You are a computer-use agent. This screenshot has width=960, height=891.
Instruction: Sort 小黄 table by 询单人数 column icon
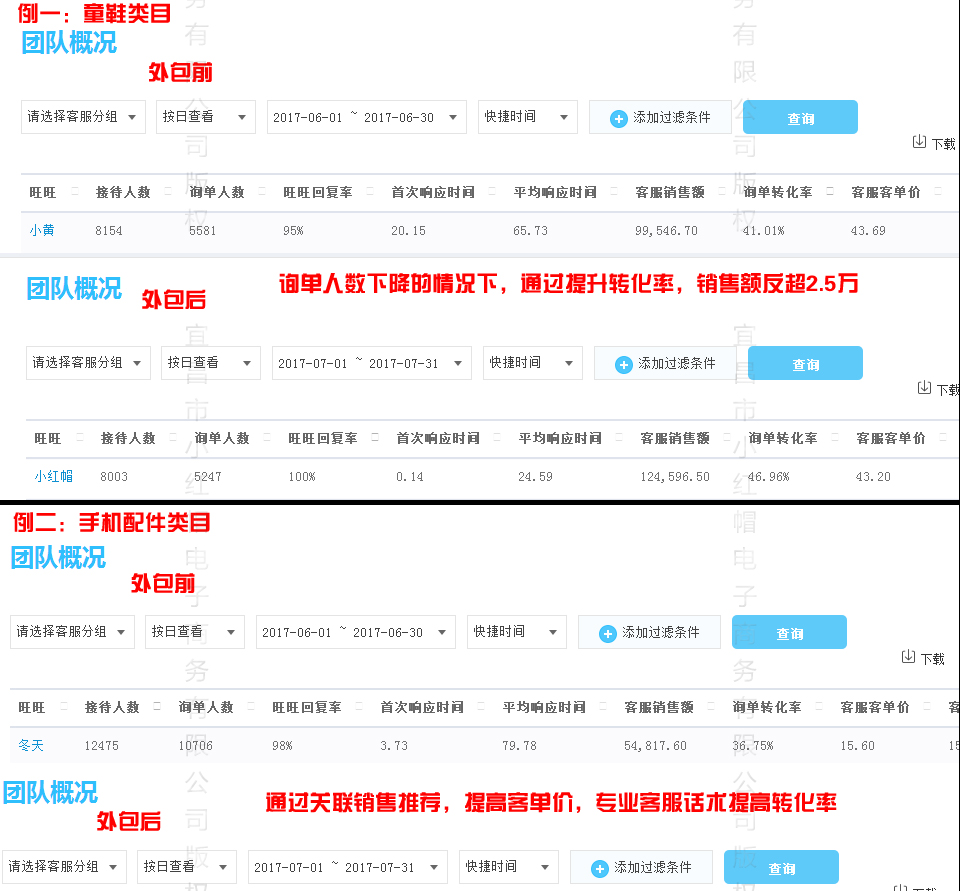(262, 192)
